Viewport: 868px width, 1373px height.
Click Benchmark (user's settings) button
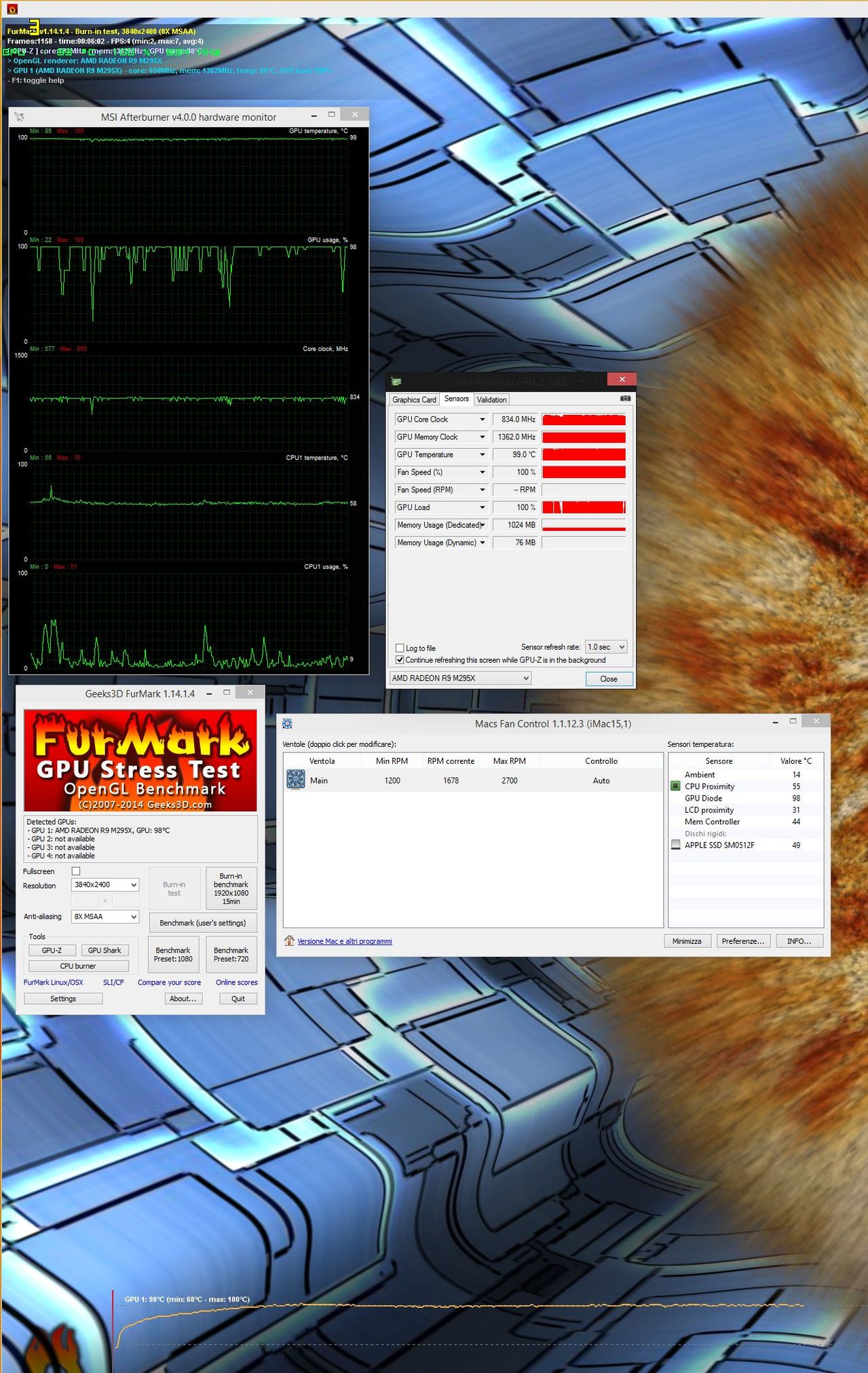(x=203, y=923)
